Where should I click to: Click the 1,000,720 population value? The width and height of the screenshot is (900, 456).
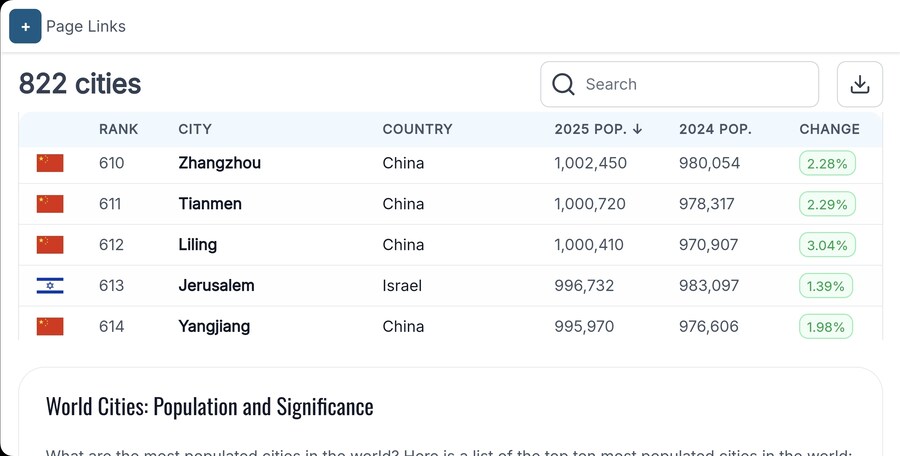[x=590, y=204]
